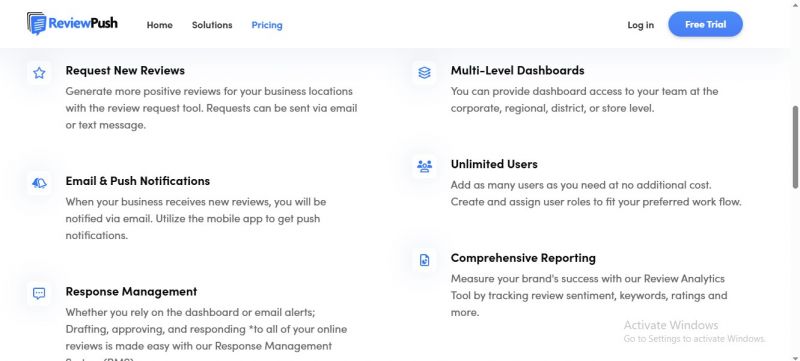Screen dimensions: 800x361
Task: Click the Log in link
Action: 640,24
